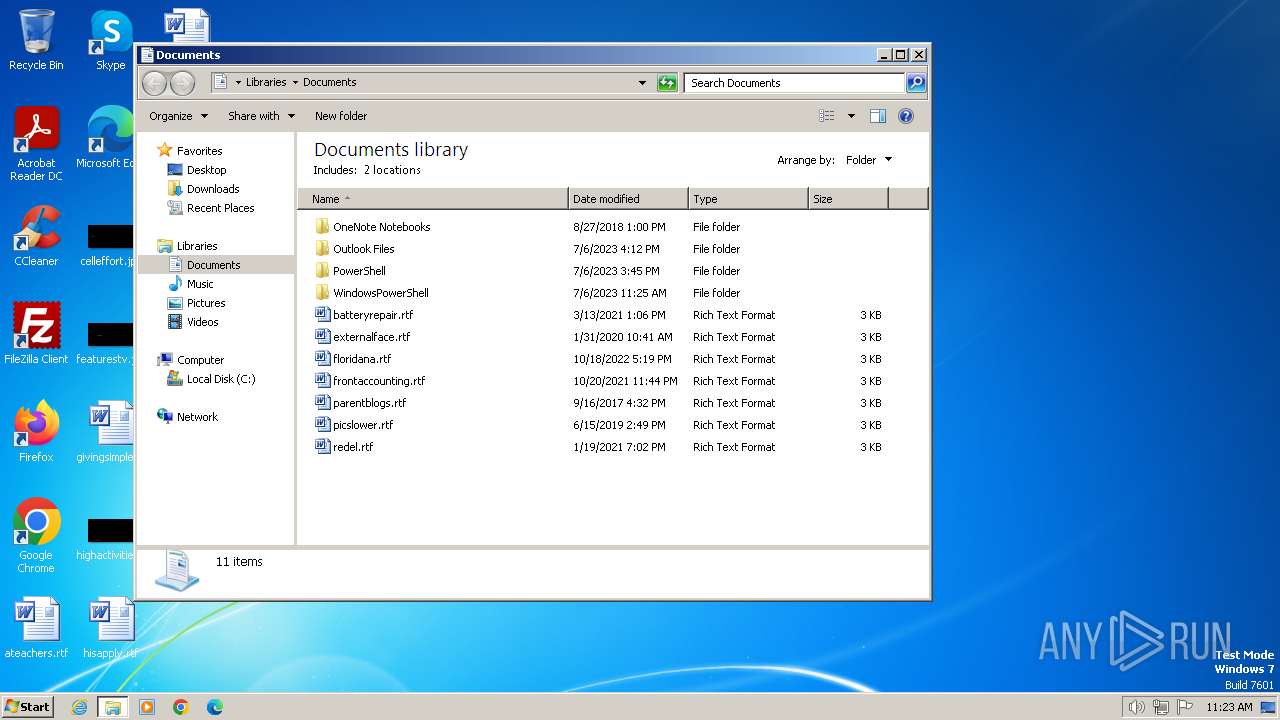Click the Recycle Bin desktop icon

[x=36, y=40]
